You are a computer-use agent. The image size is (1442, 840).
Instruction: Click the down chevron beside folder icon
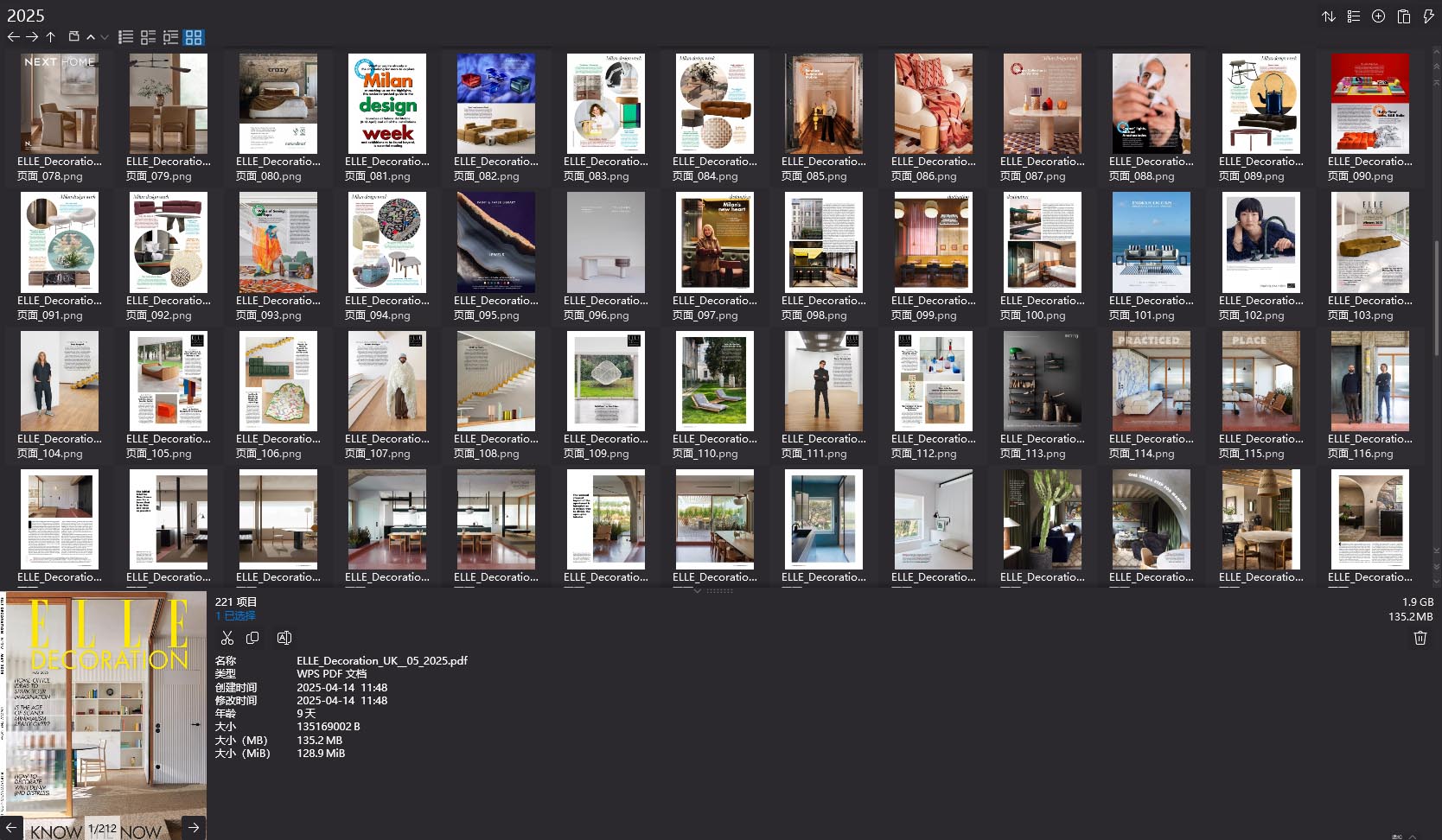pyautogui.click(x=105, y=37)
